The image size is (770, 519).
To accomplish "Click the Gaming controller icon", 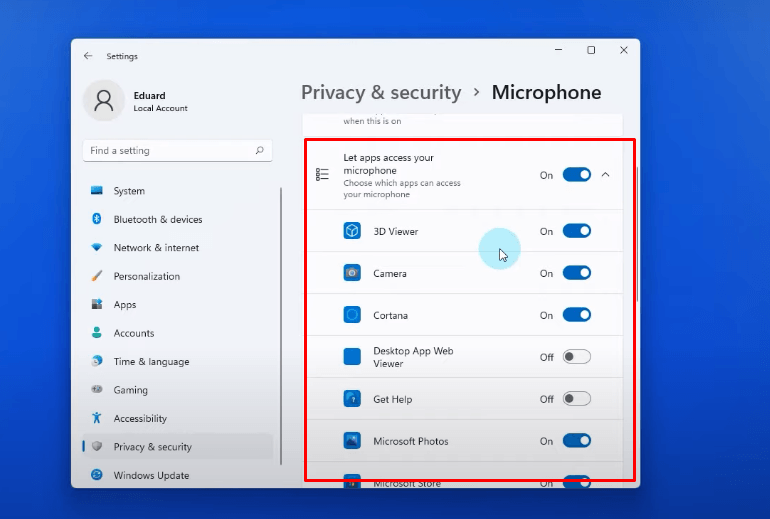I will click(x=97, y=389).
